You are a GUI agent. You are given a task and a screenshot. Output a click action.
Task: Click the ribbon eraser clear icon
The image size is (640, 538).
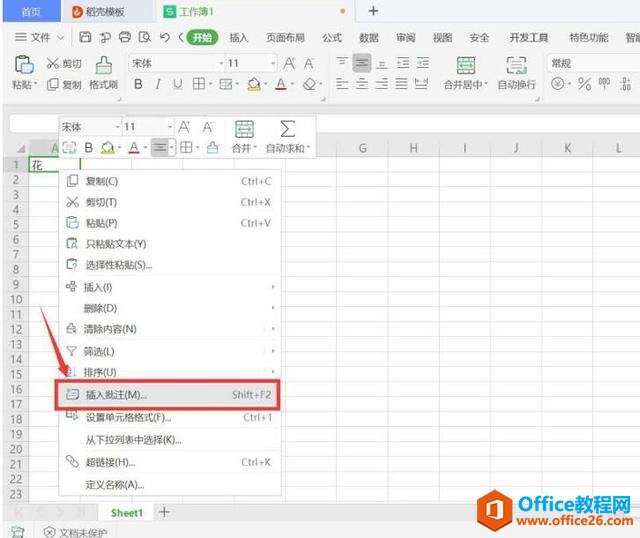[x=309, y=84]
